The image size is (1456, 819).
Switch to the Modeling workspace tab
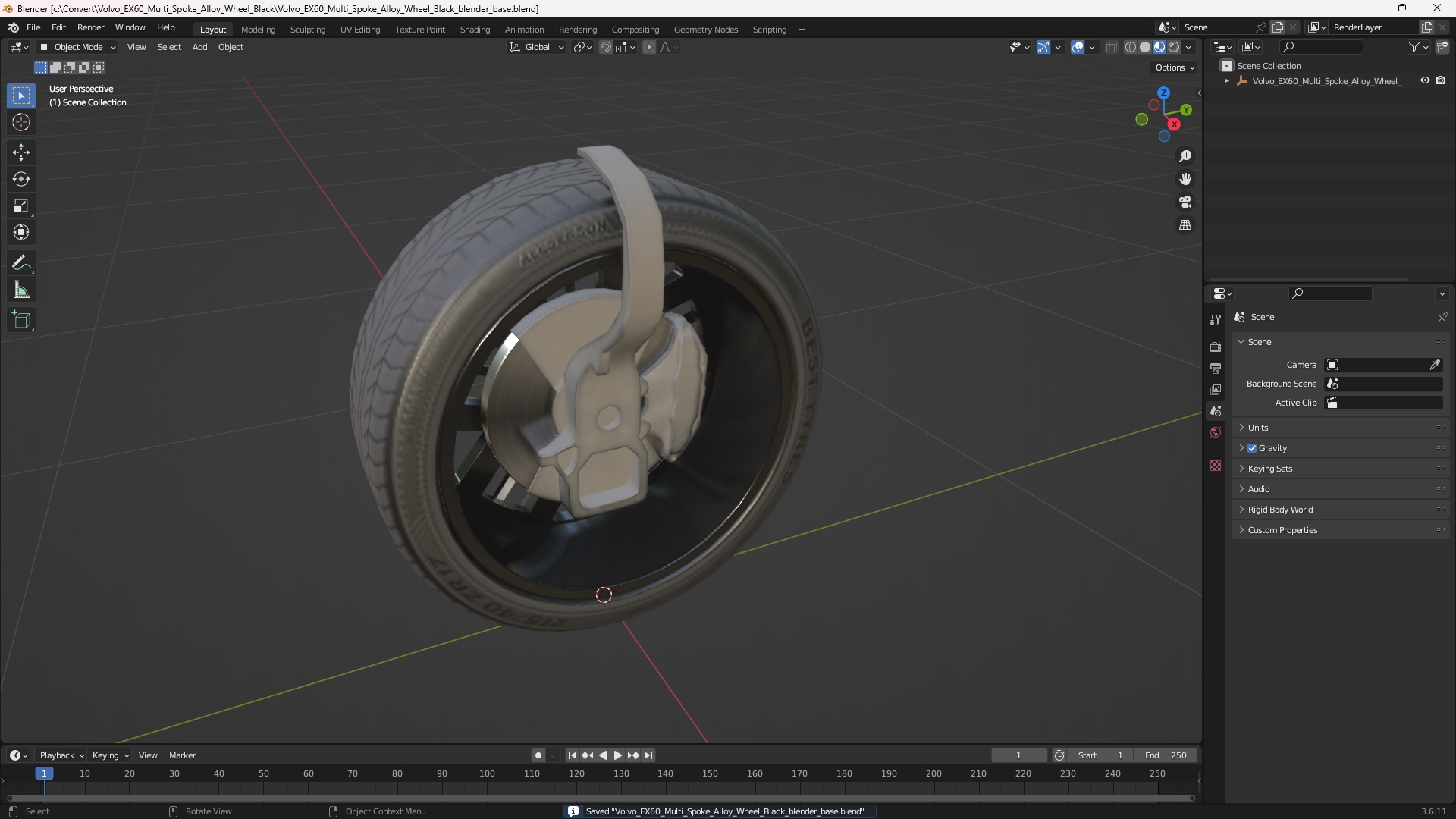258,30
